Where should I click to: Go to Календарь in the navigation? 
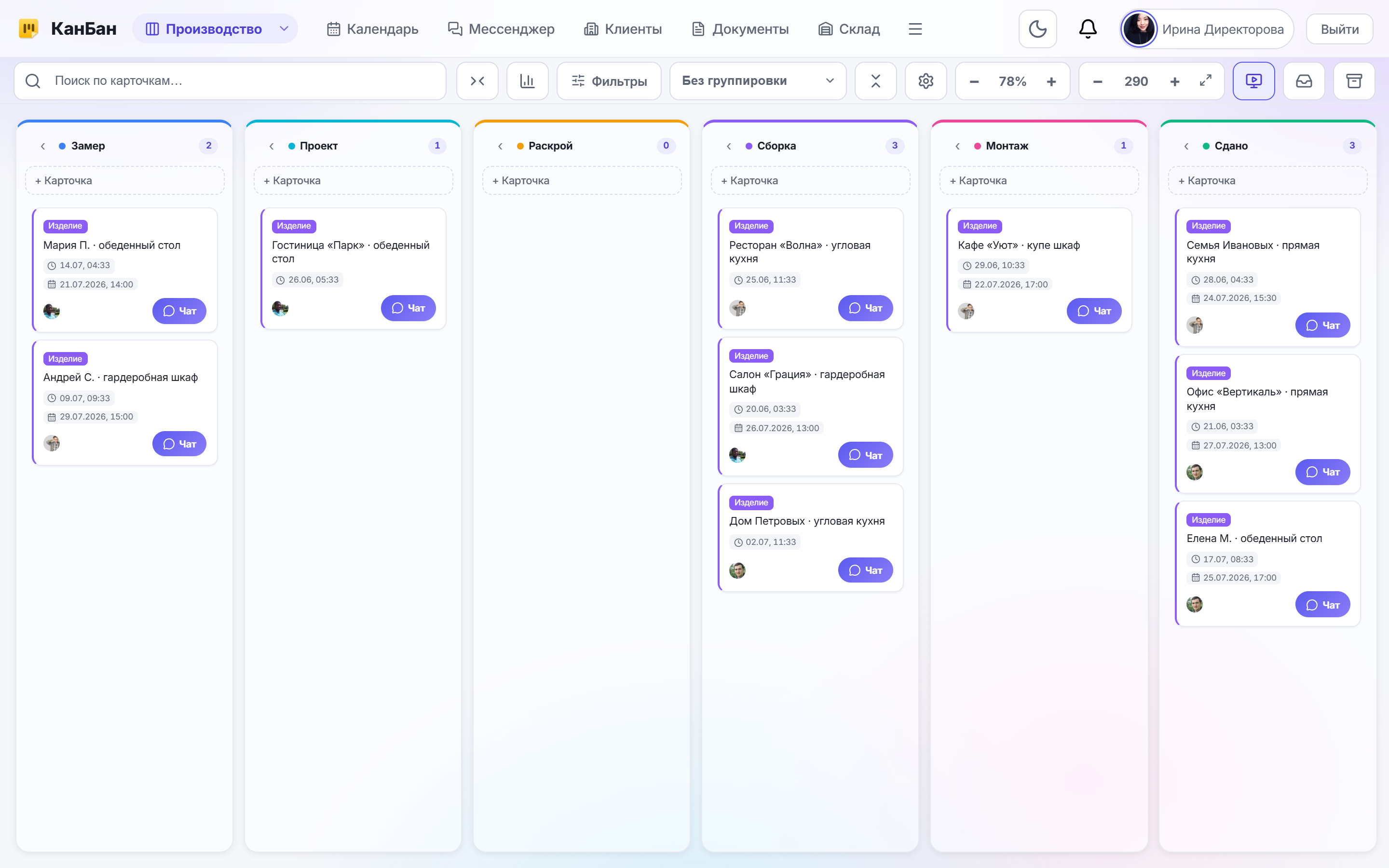[x=372, y=29]
